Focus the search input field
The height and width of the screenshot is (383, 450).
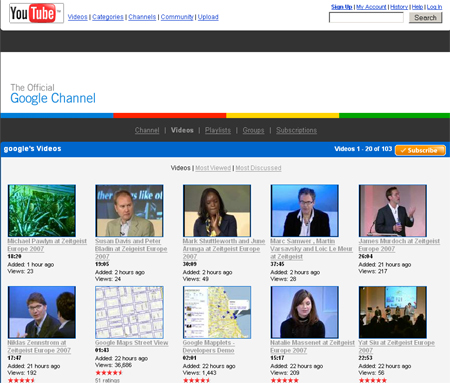366,18
